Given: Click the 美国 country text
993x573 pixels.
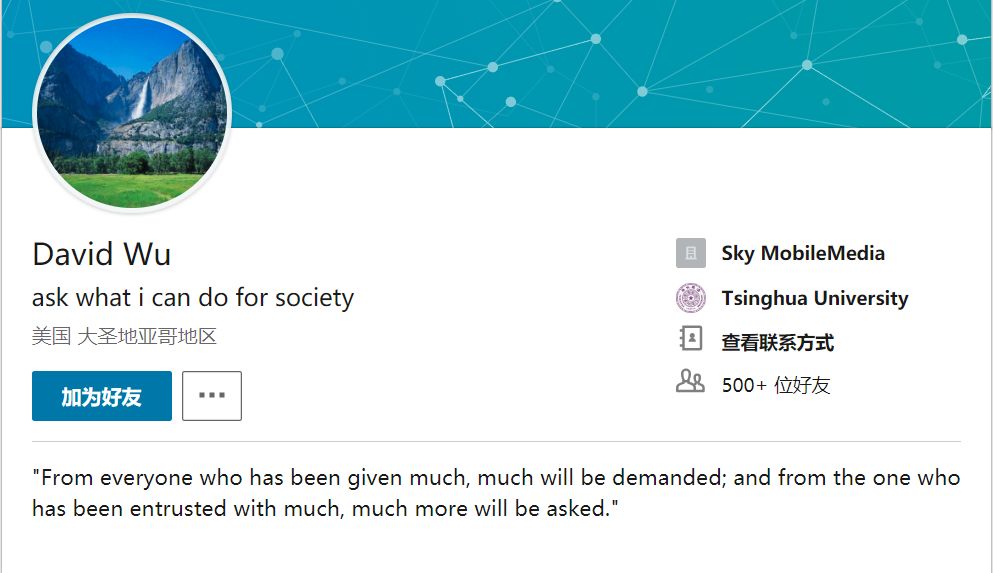Looking at the screenshot, I should pyautogui.click(x=51, y=336).
